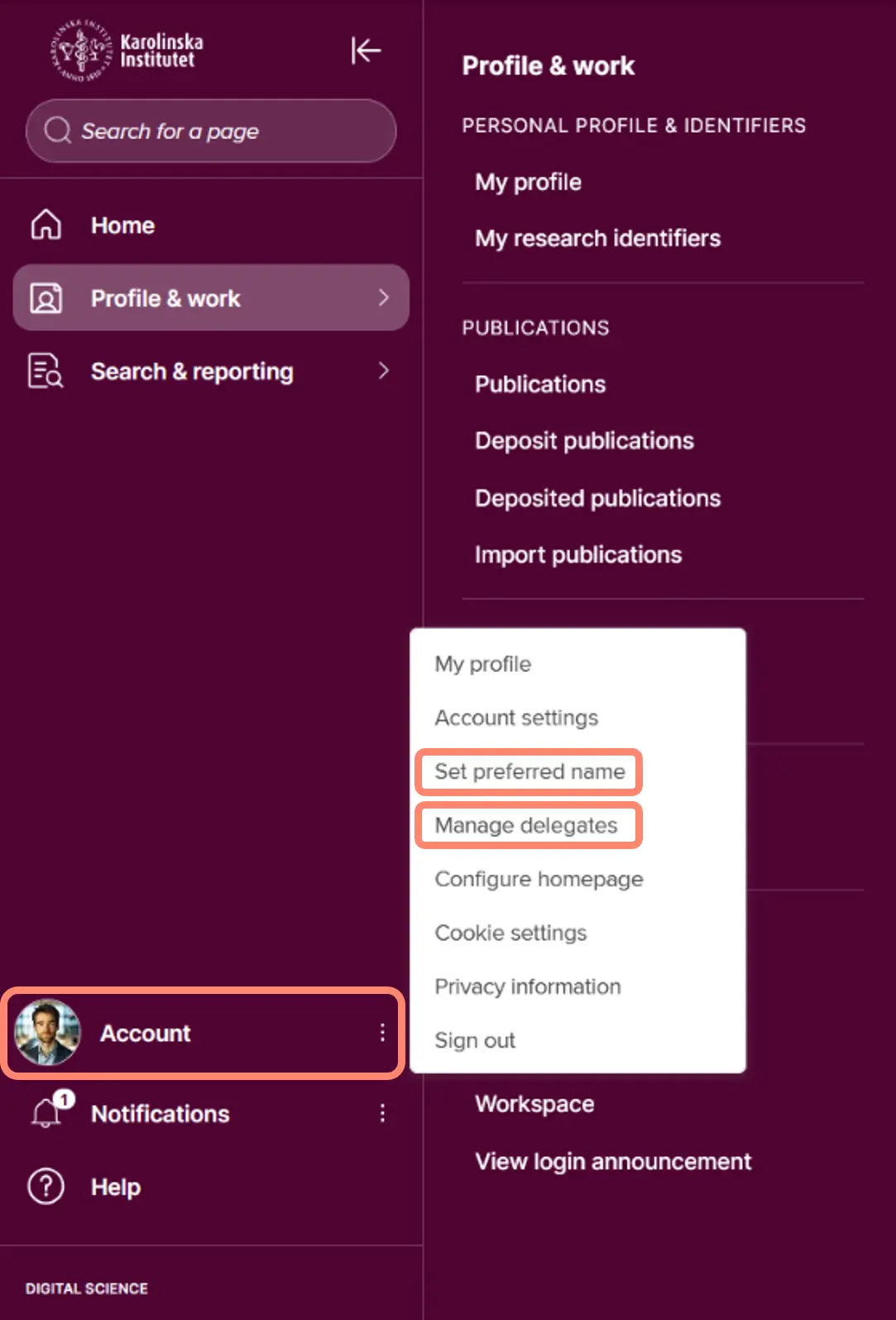
Task: Open the Account three-dot menu
Action: (382, 1033)
